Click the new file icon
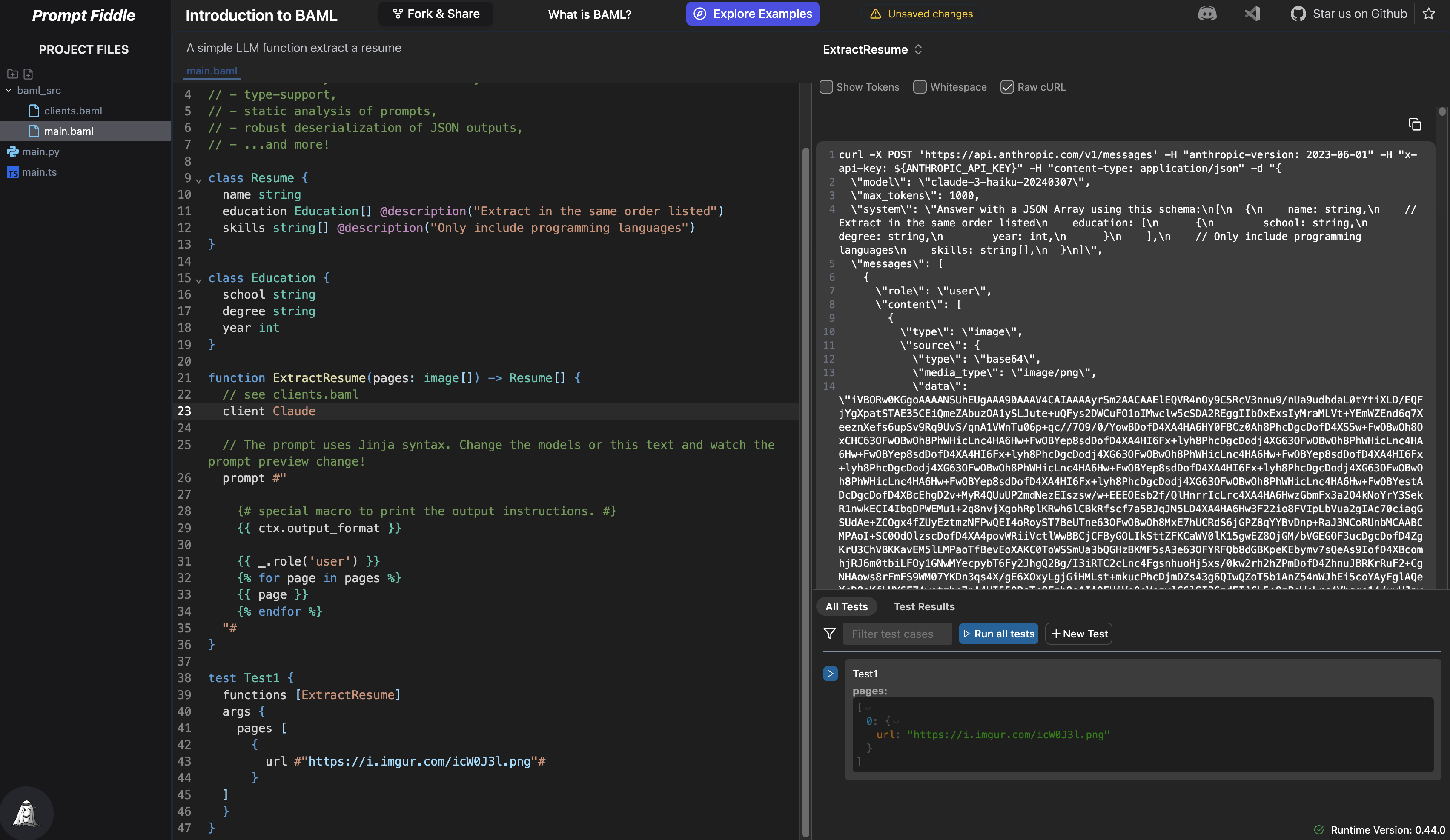Screen dimensions: 1450x840 [28, 74]
